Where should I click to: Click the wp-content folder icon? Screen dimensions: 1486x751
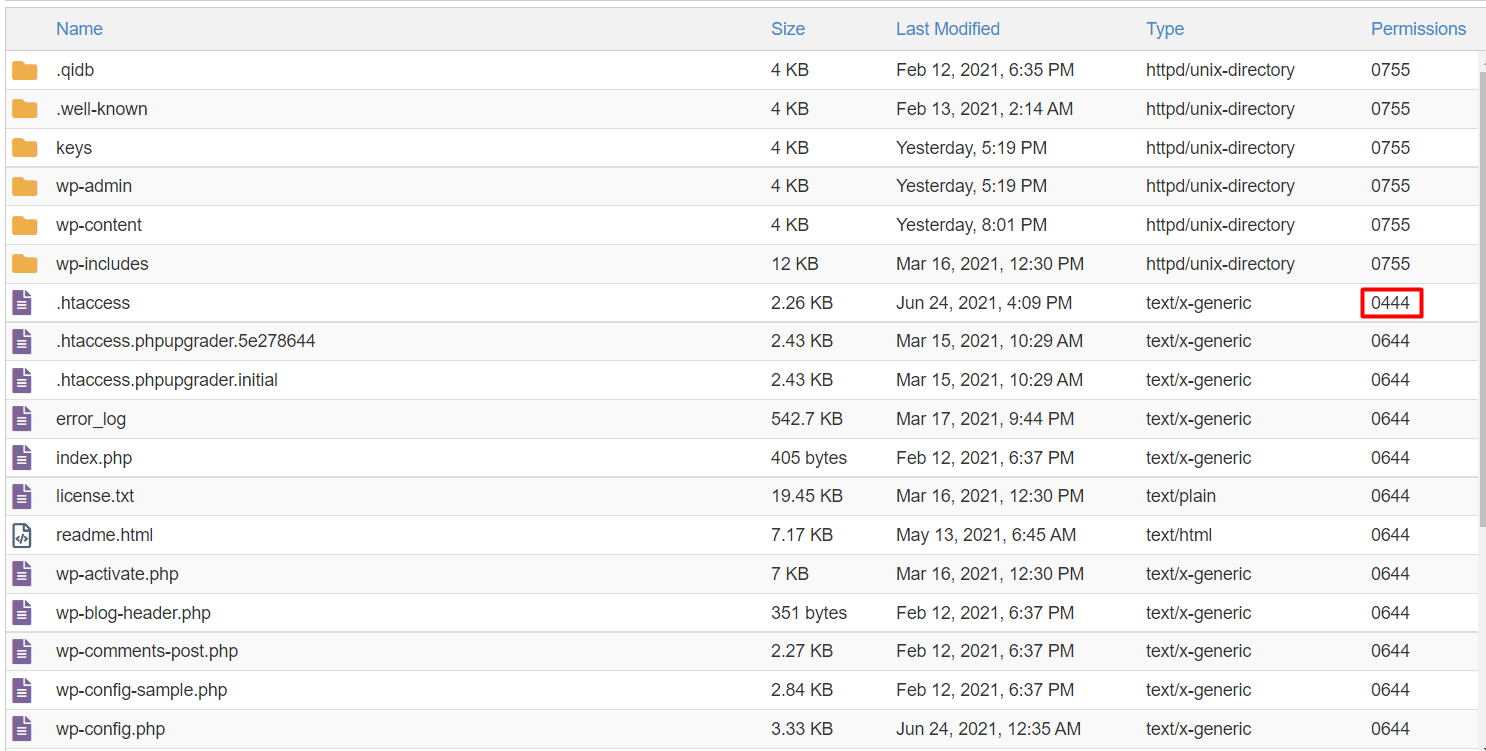[25, 225]
